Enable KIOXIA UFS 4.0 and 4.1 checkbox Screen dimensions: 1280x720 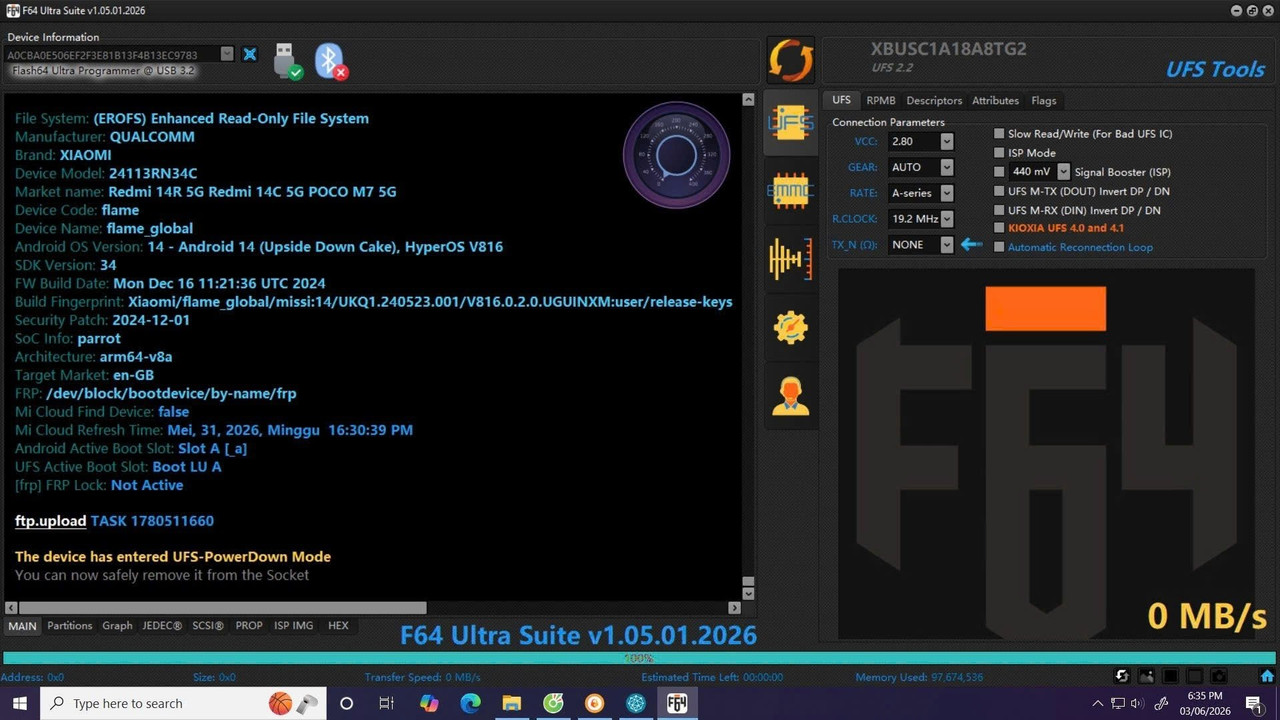(x=999, y=228)
